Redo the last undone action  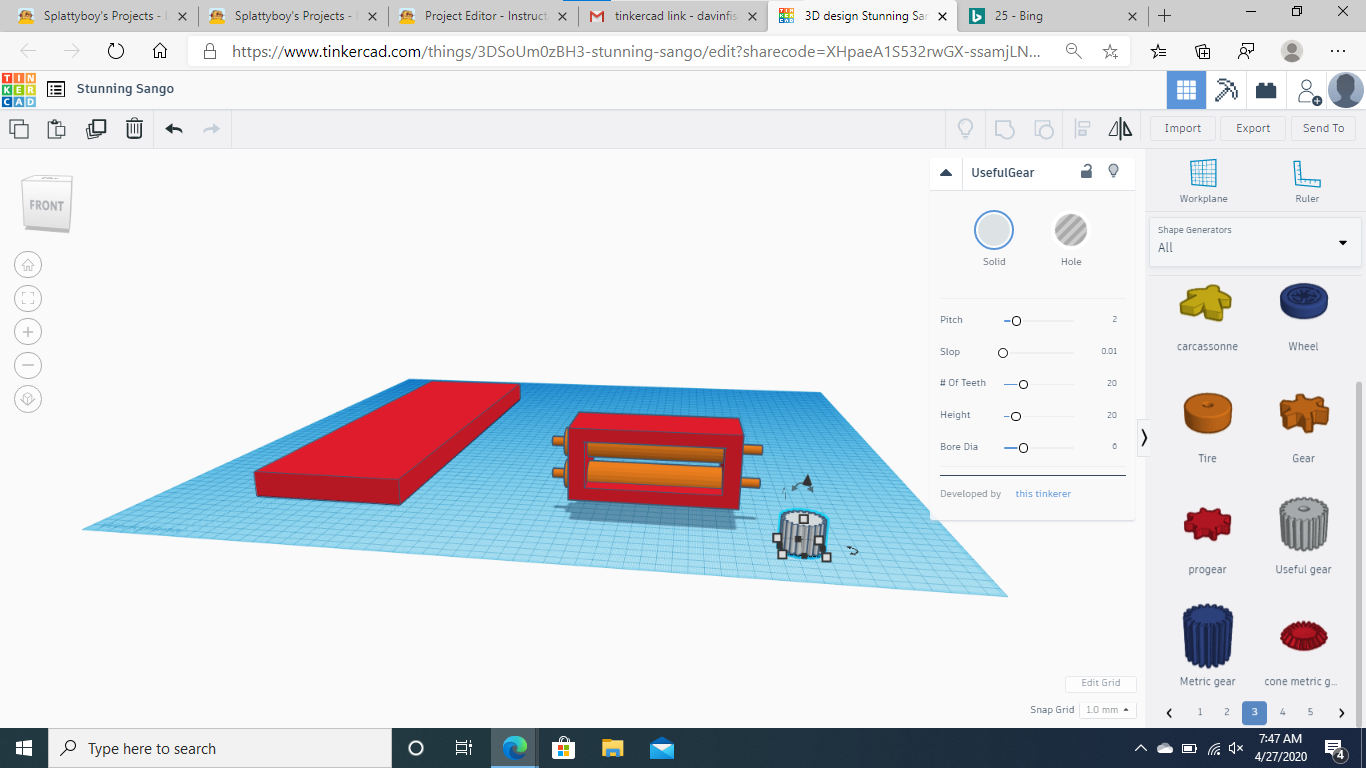(211, 128)
